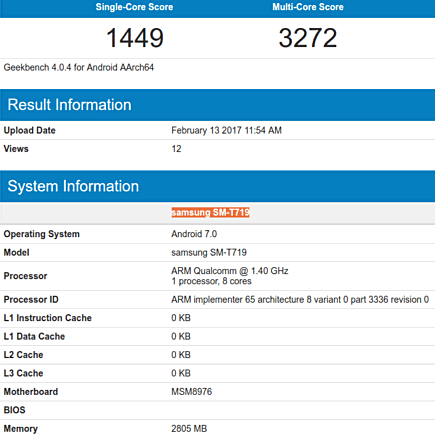Select the 2805 MB memory value

(x=189, y=428)
